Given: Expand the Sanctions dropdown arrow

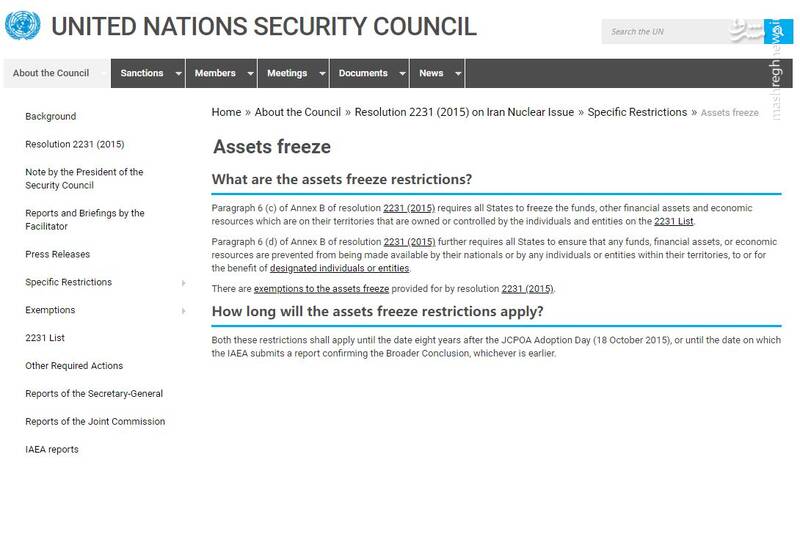Looking at the screenshot, I should tap(178, 73).
